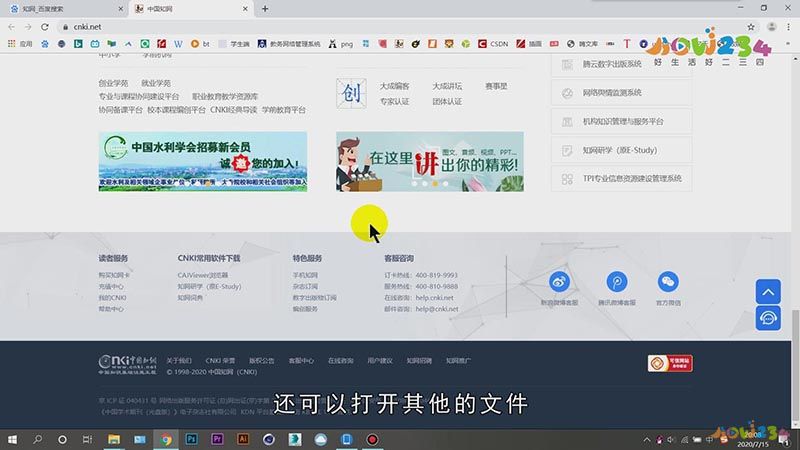Viewport: 800px width, 450px height.
Task: Click the back-to-top arrow button
Action: pos(768,292)
